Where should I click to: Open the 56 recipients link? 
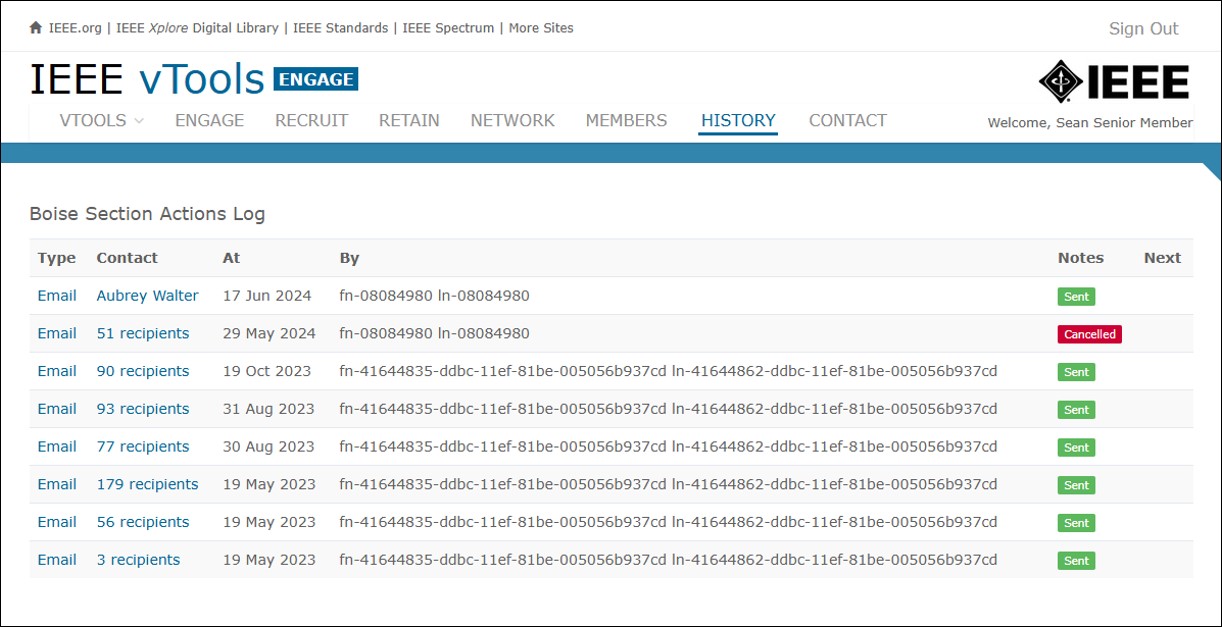tap(143, 522)
